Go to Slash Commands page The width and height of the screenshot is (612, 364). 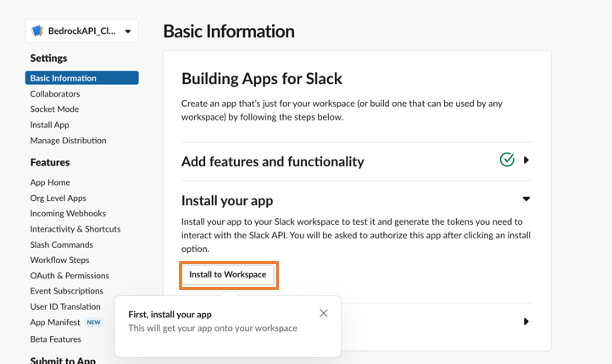(62, 245)
